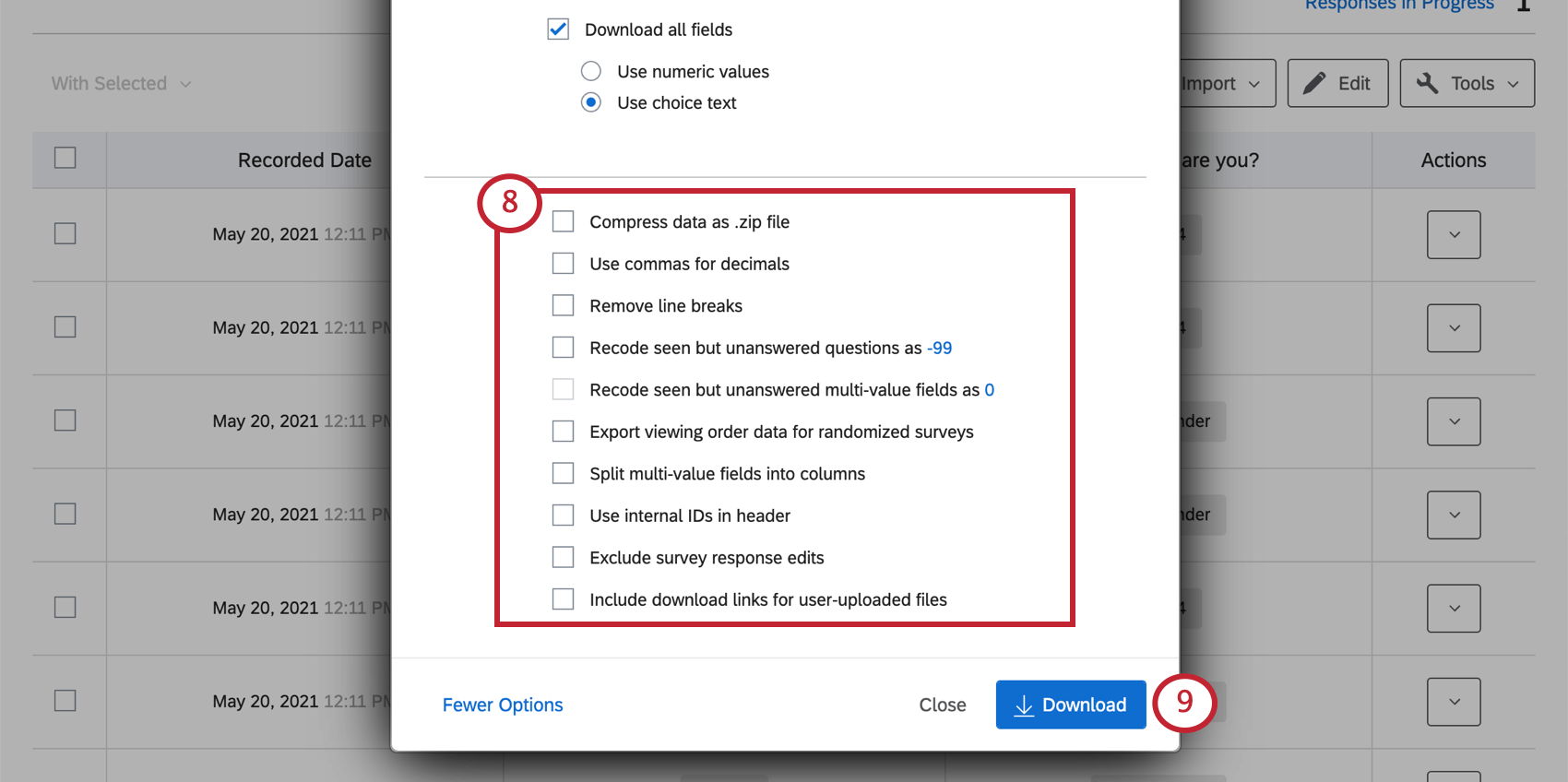Open actions dropdown for first response row

(1454, 234)
